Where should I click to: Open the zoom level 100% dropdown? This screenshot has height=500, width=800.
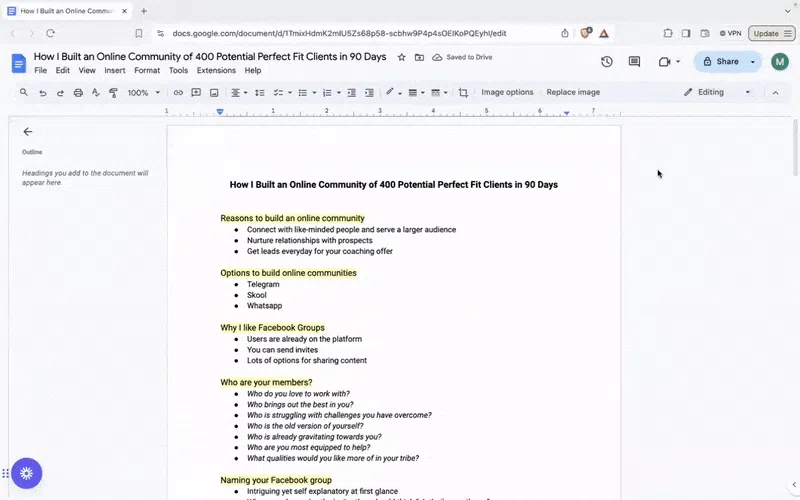(143, 93)
